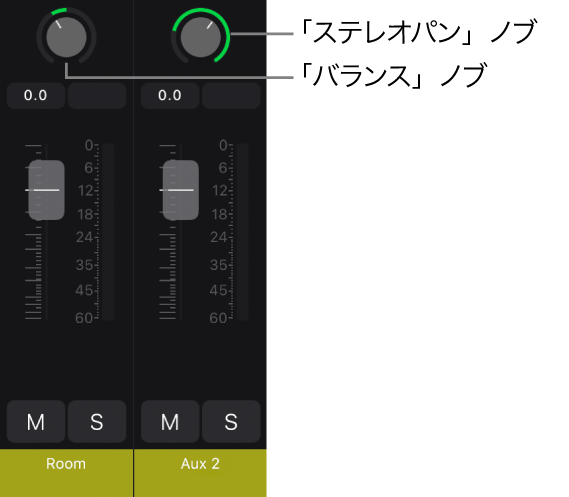
Task: Click the empty peak level display on Aux 2
Action: tap(231, 95)
